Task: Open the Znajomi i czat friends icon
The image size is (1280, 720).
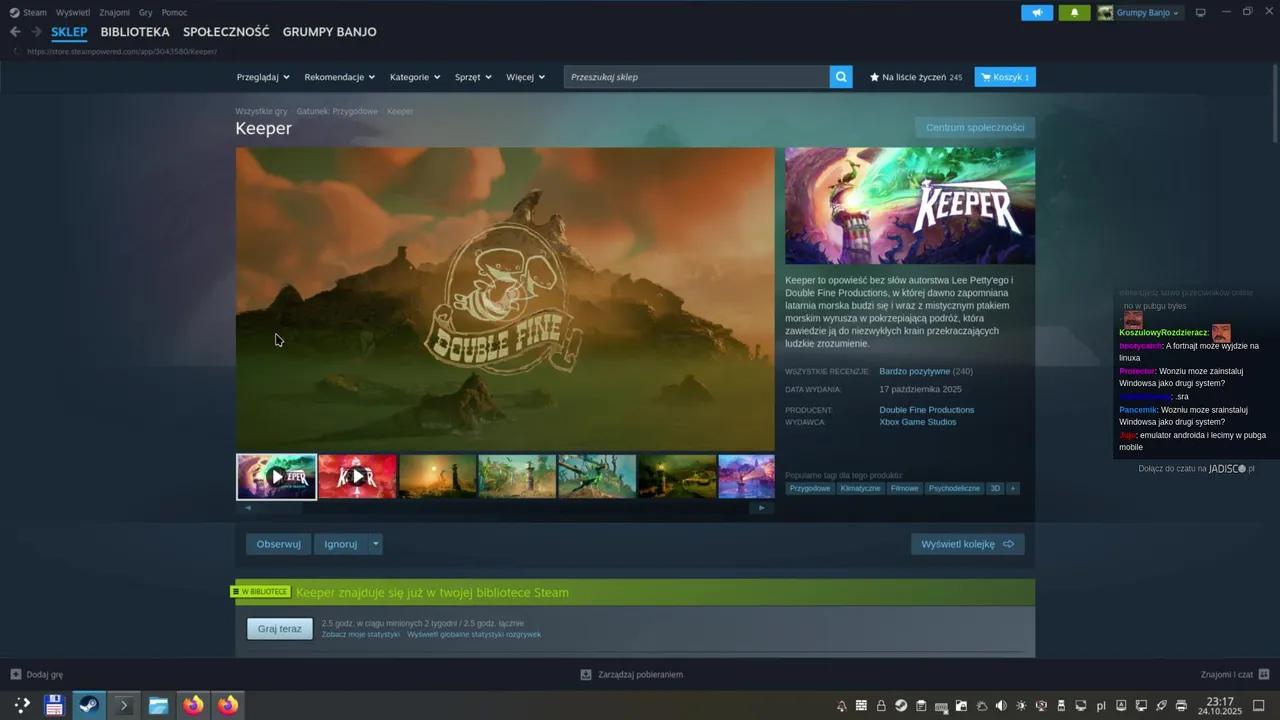Action: [x=1264, y=675]
